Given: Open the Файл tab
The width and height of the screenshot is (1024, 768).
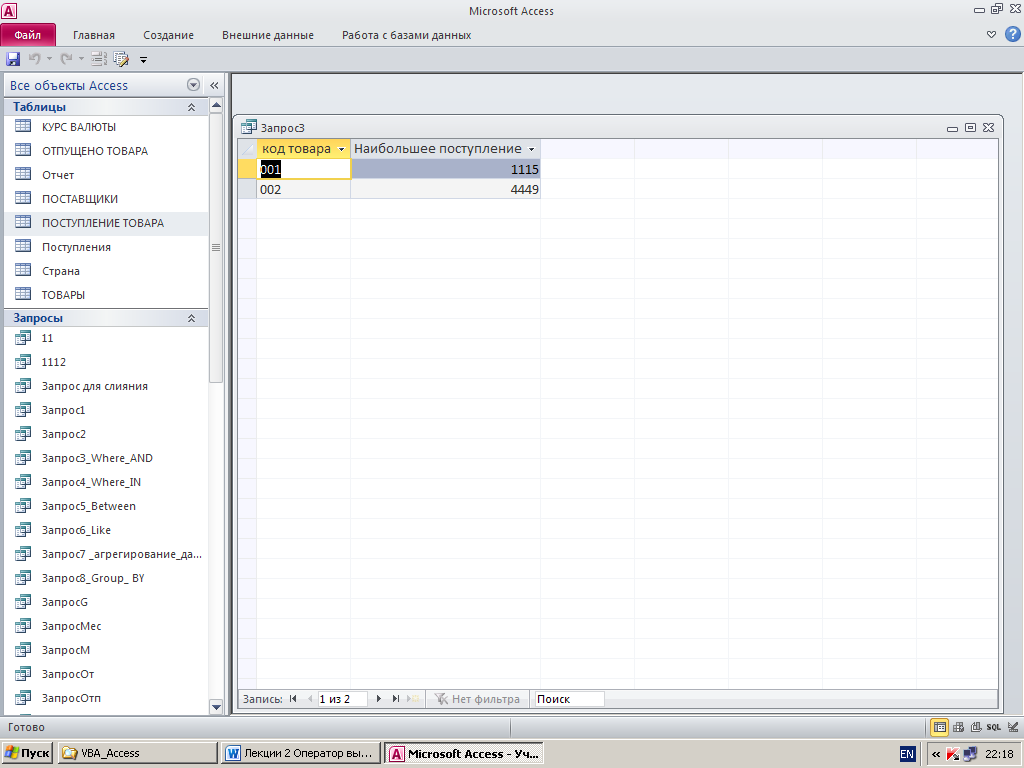Looking at the screenshot, I should pyautogui.click(x=28, y=35).
